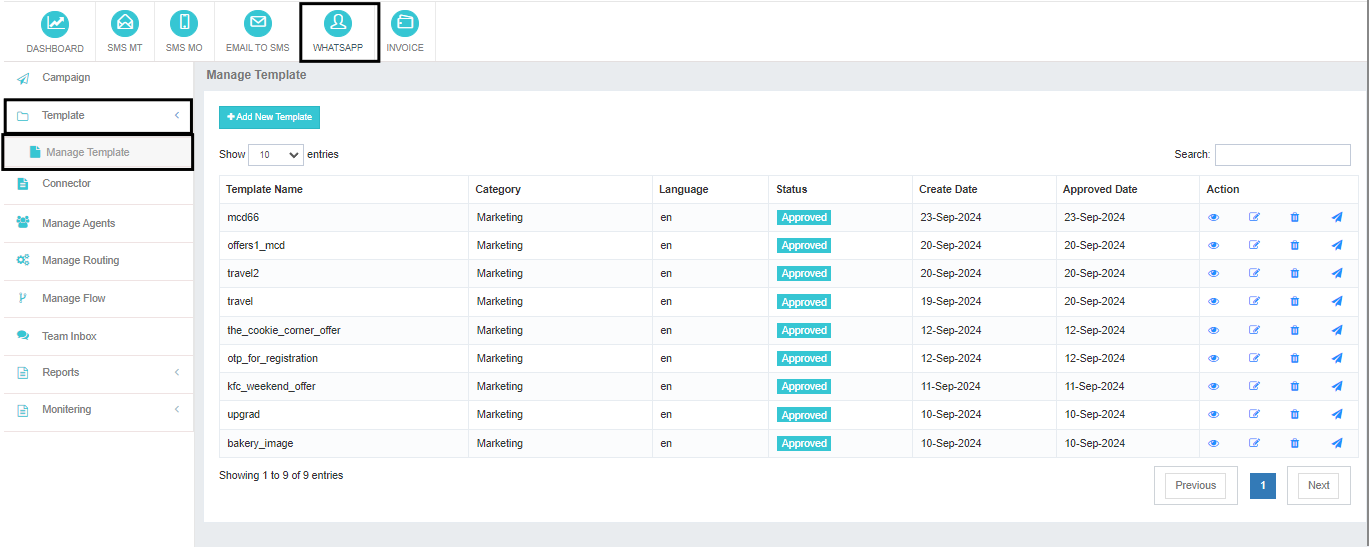
Task: Open the Invoice section icon
Action: (405, 24)
